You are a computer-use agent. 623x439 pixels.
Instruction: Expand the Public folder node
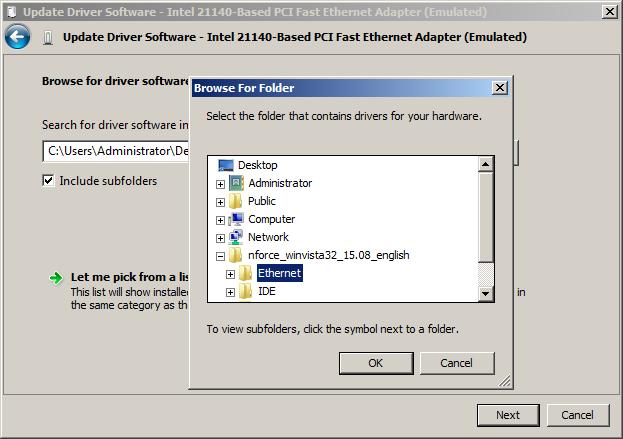click(221, 202)
